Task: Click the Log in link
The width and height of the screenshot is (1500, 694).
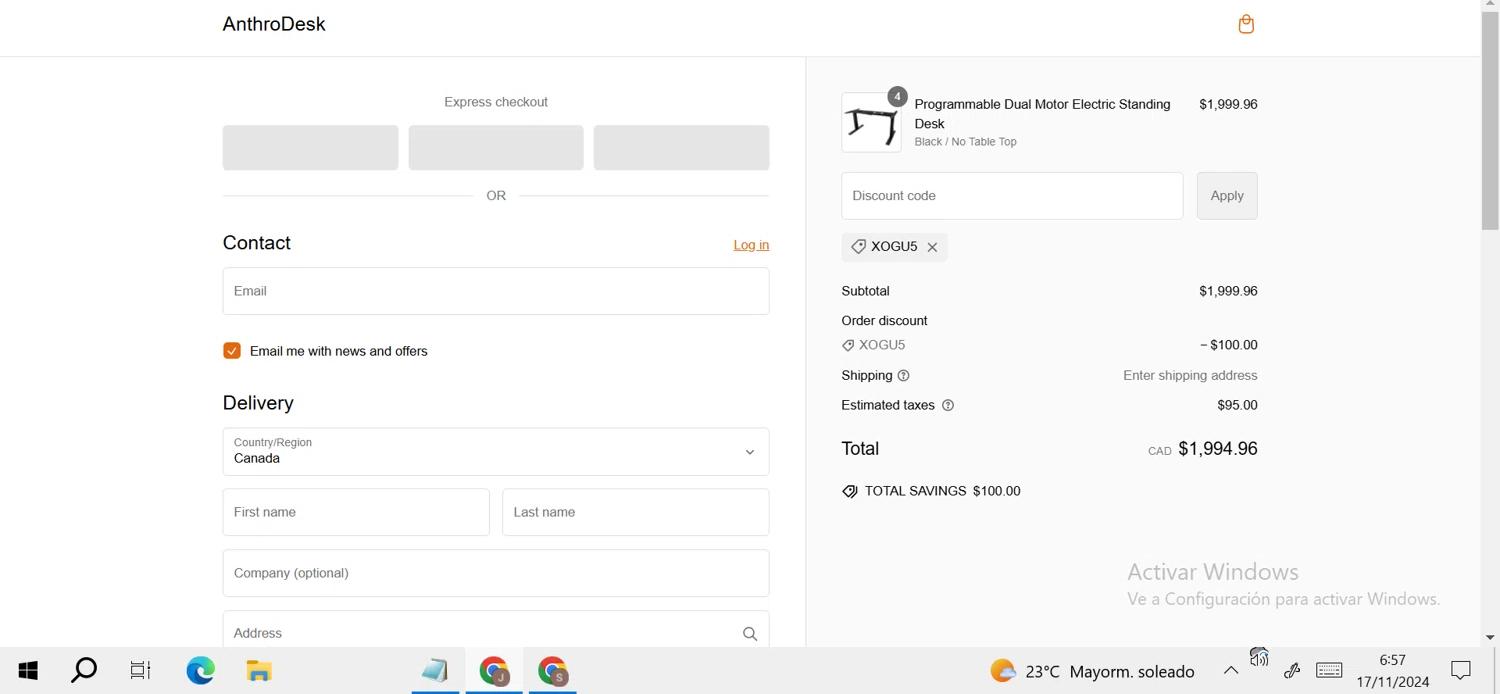Action: (751, 245)
